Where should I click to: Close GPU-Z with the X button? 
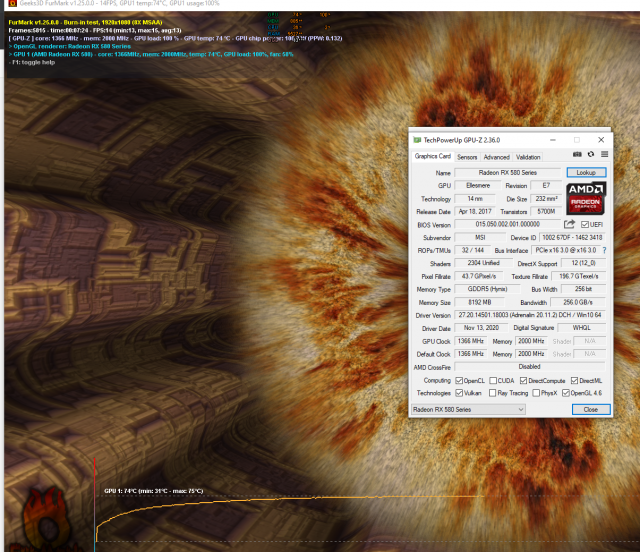601,140
